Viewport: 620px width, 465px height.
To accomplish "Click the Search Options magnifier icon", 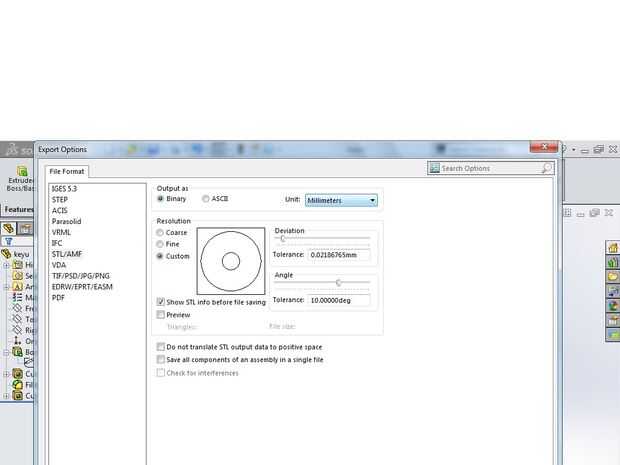I will coord(546,168).
